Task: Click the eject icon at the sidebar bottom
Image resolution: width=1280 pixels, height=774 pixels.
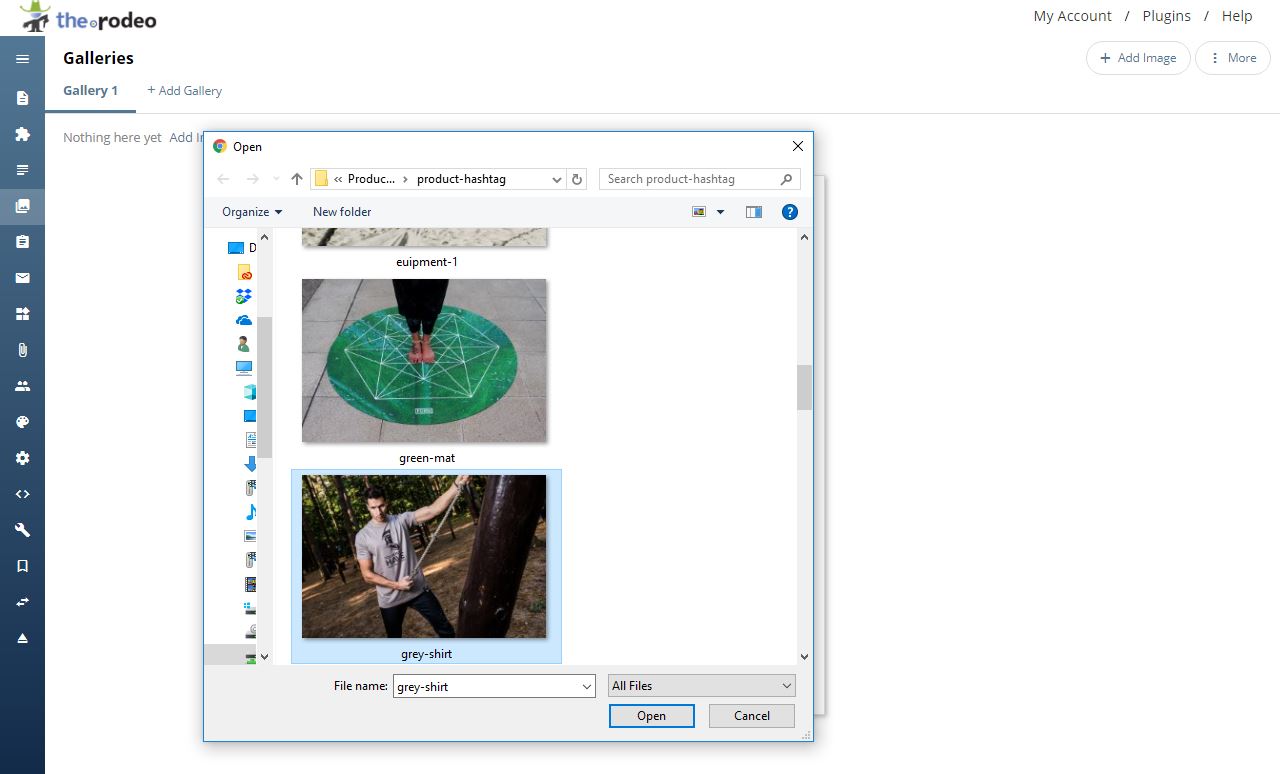Action: (x=22, y=638)
